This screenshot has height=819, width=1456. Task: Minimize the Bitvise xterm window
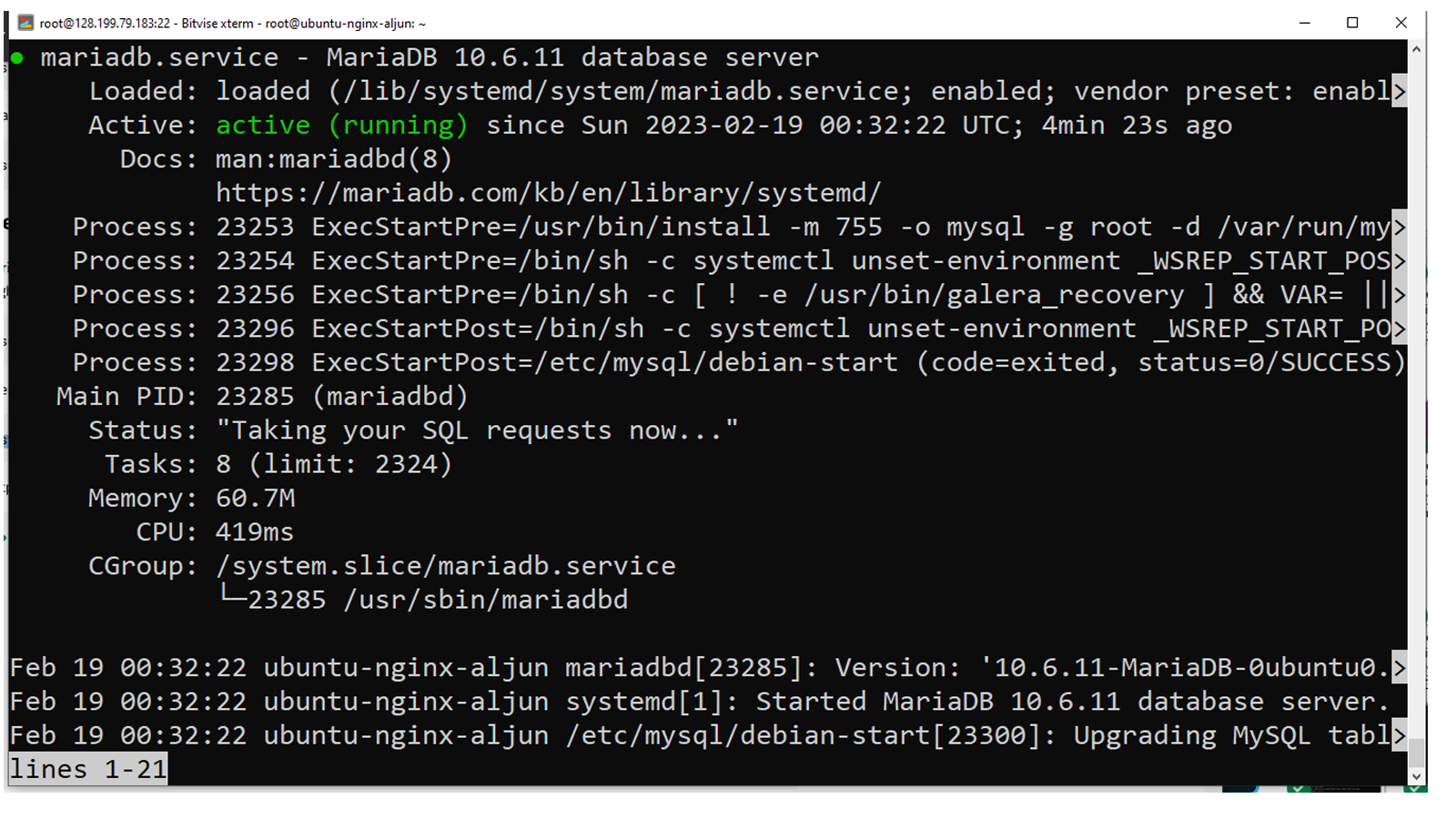tap(1305, 23)
